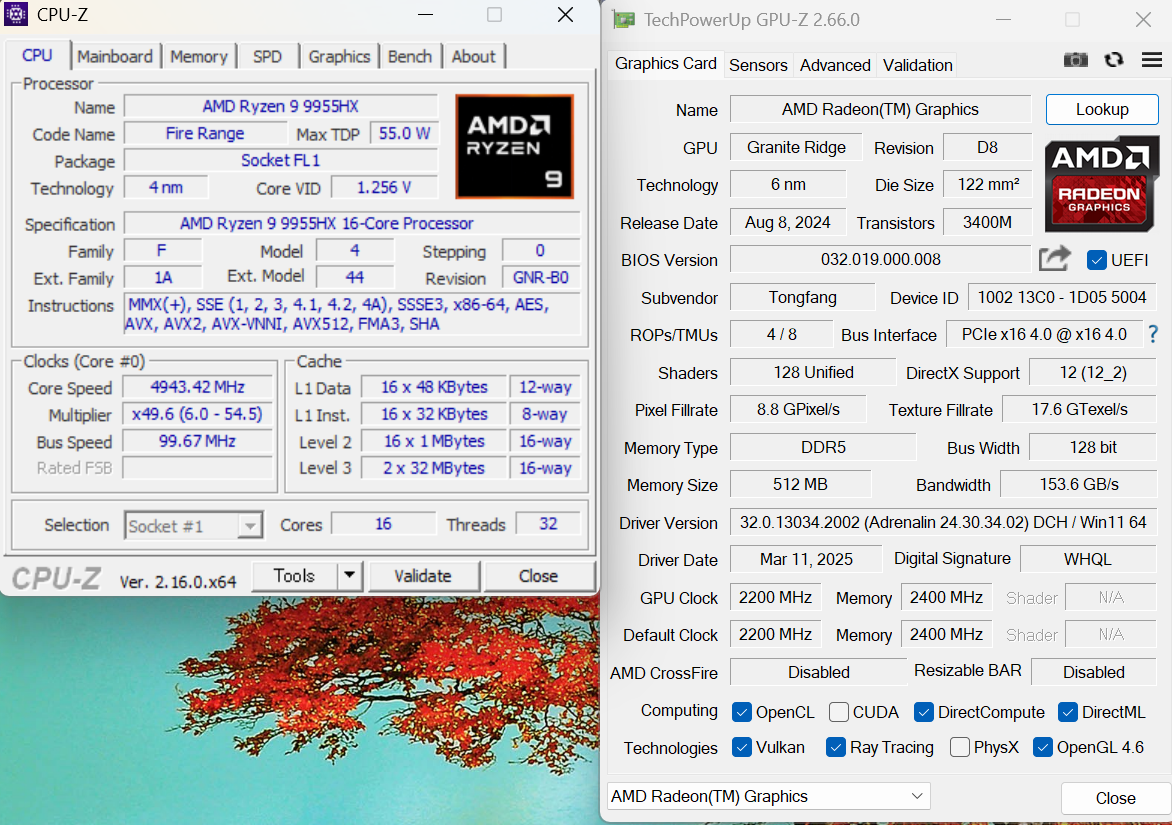The height and width of the screenshot is (825, 1172).
Task: Click the Validate button in CPU-Z
Action: coord(423,576)
